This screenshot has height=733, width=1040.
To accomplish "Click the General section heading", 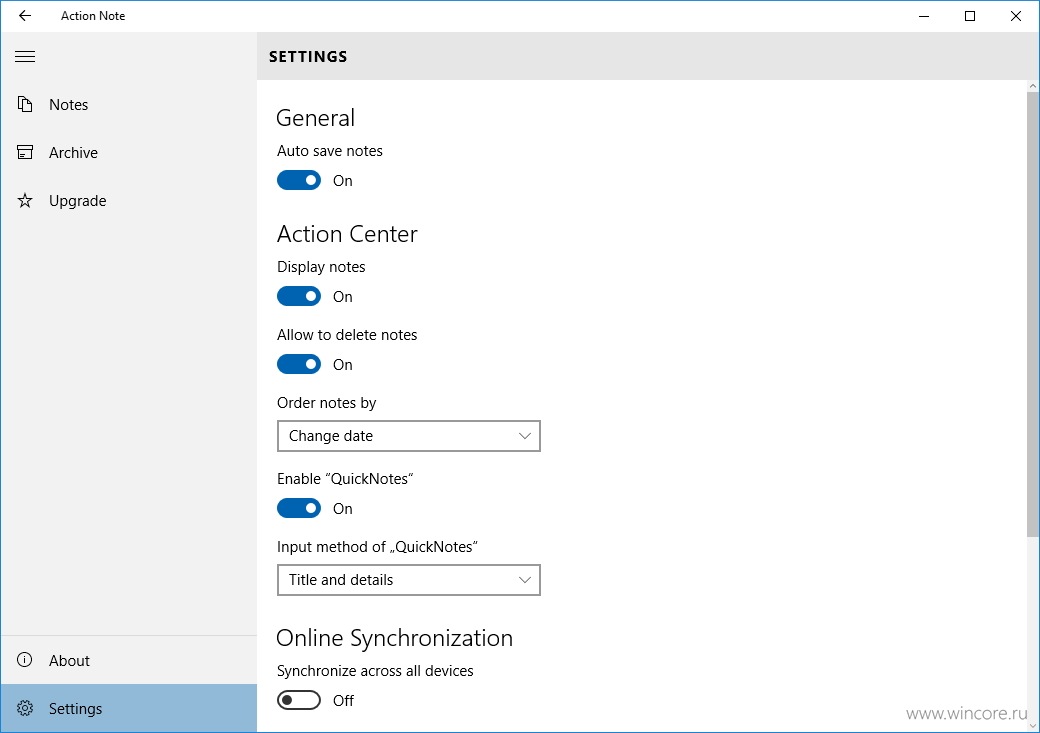I will pyautogui.click(x=316, y=118).
